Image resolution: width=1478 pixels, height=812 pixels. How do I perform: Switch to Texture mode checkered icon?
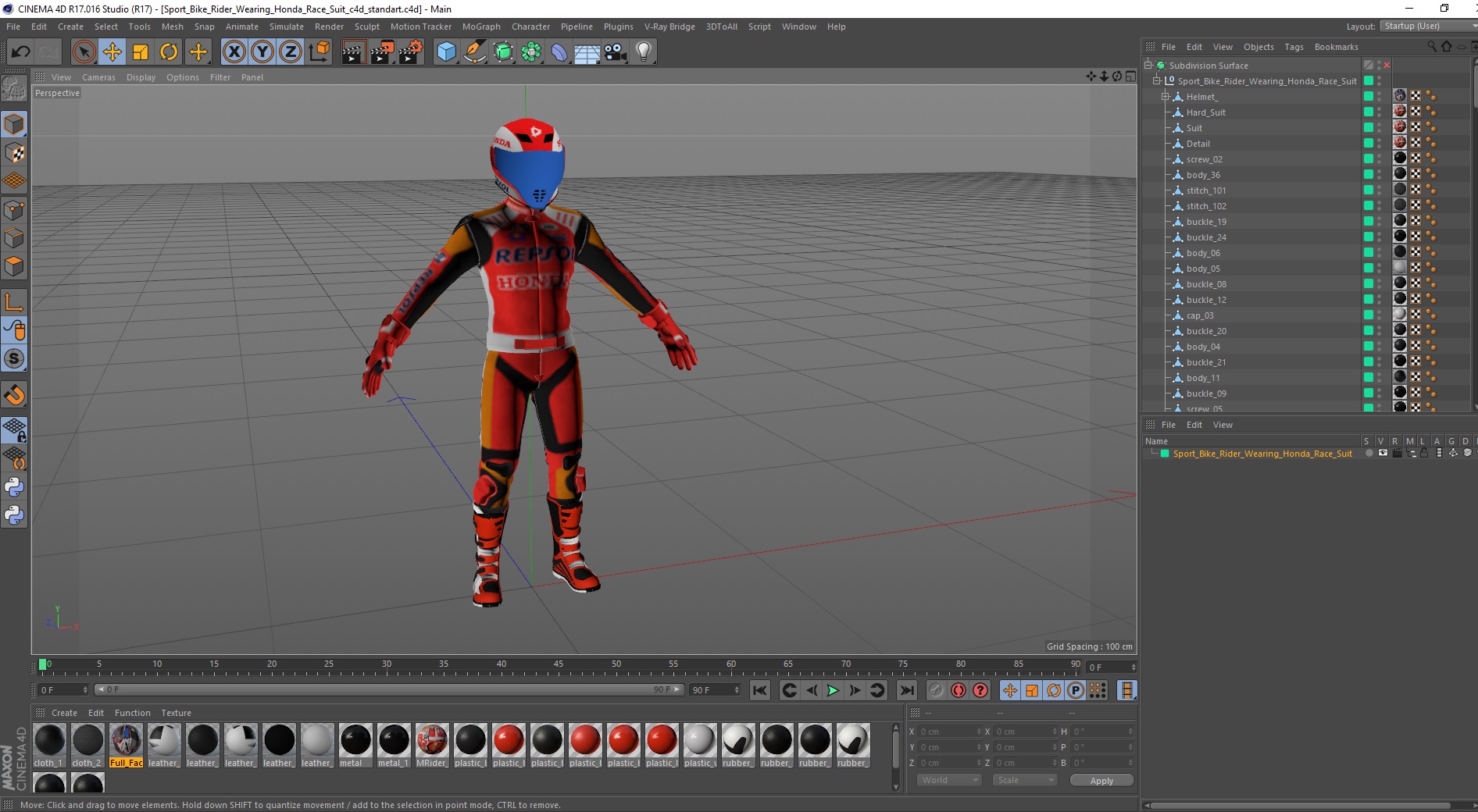(x=14, y=153)
